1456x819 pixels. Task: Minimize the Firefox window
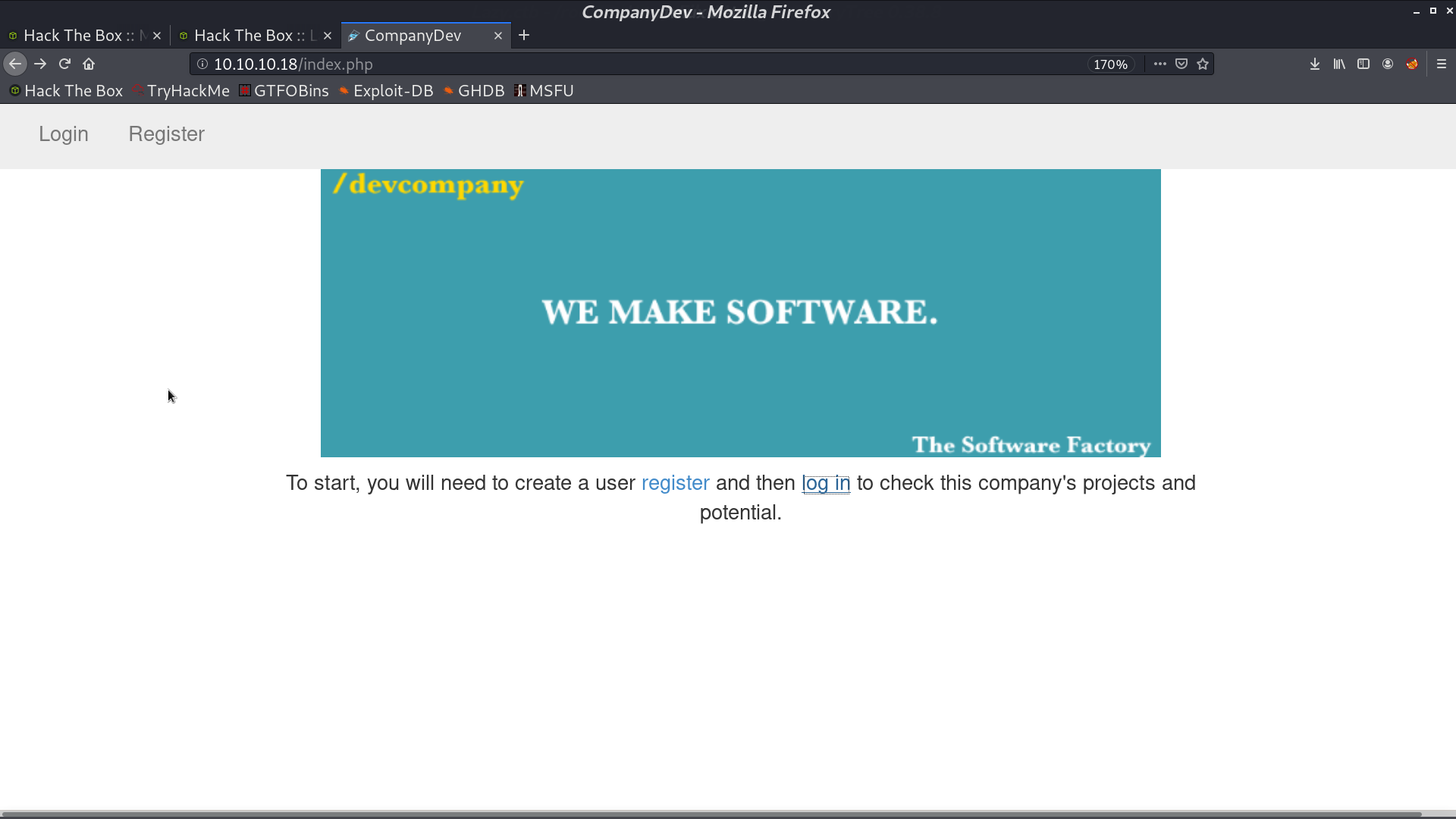[x=1416, y=11]
